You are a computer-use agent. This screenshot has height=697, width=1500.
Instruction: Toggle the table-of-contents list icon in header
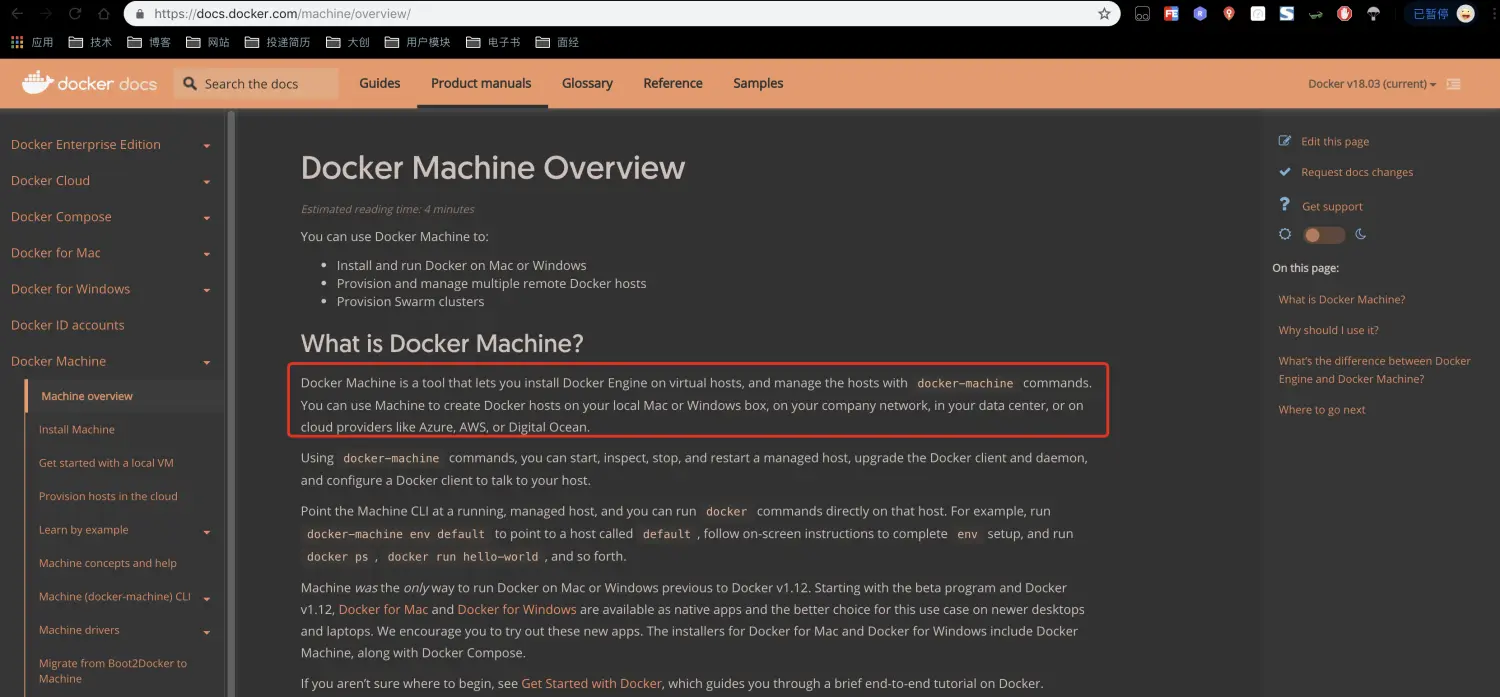click(x=1453, y=84)
